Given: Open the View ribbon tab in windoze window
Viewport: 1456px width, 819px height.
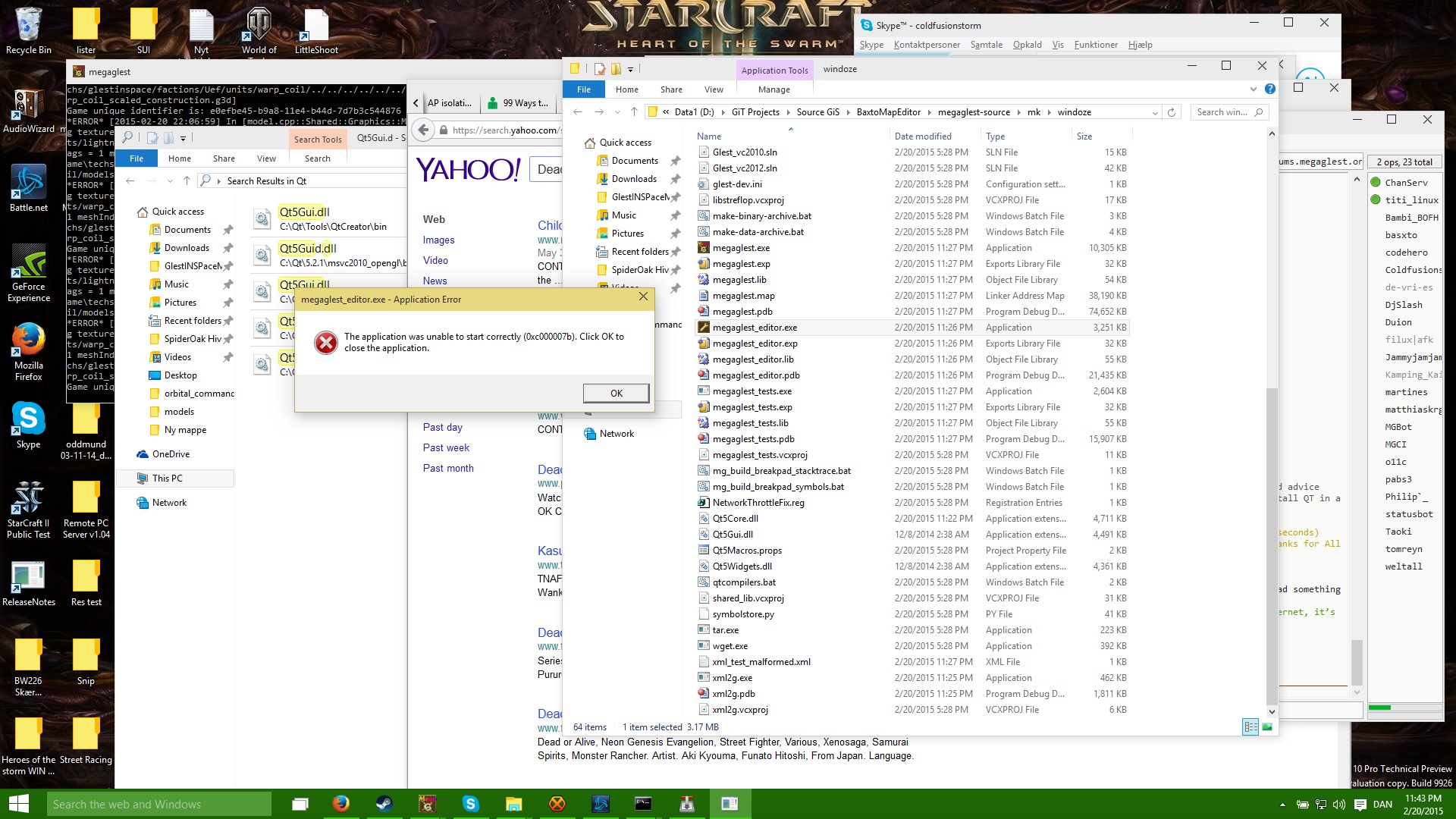Looking at the screenshot, I should coord(714,89).
